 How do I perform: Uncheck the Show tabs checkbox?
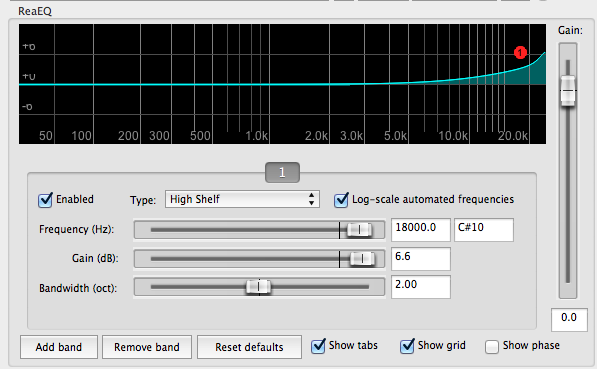[318, 346]
